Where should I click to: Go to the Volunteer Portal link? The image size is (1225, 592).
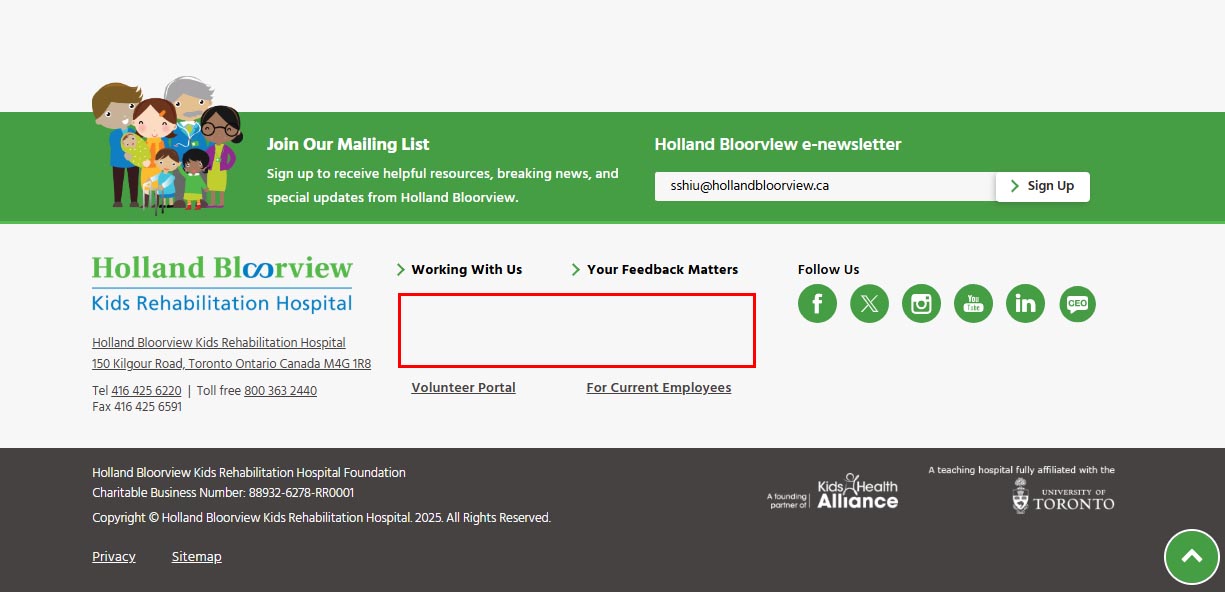coord(463,388)
